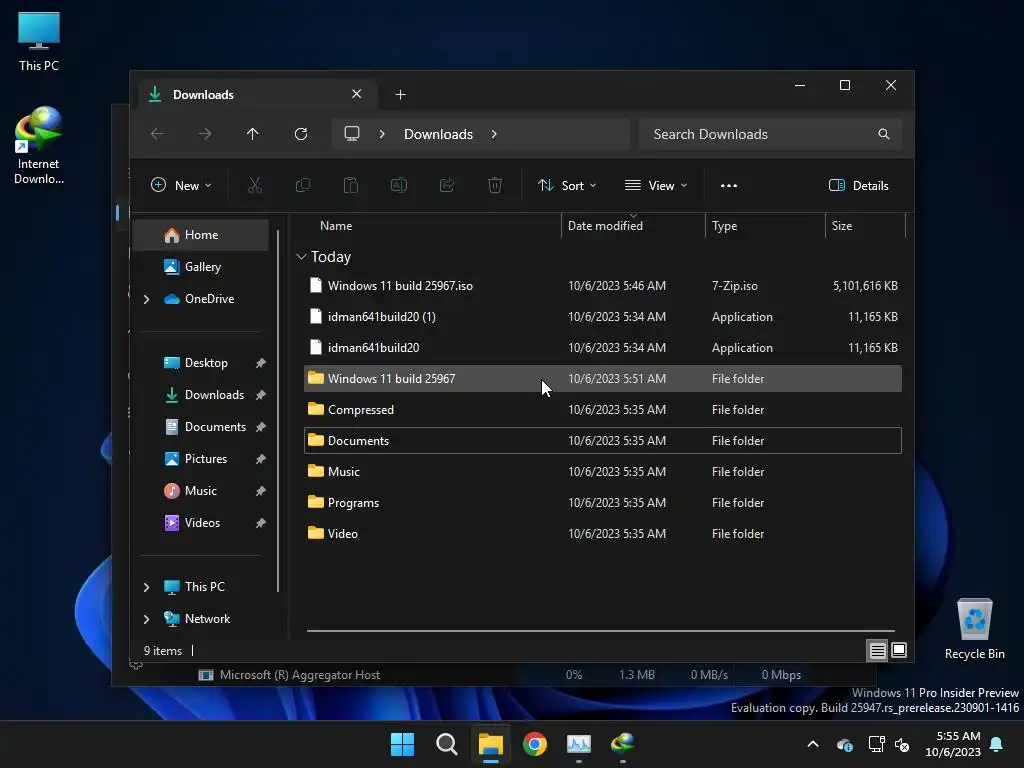Click the Share icon in toolbar
Viewport: 1024px width, 768px height.
[447, 185]
